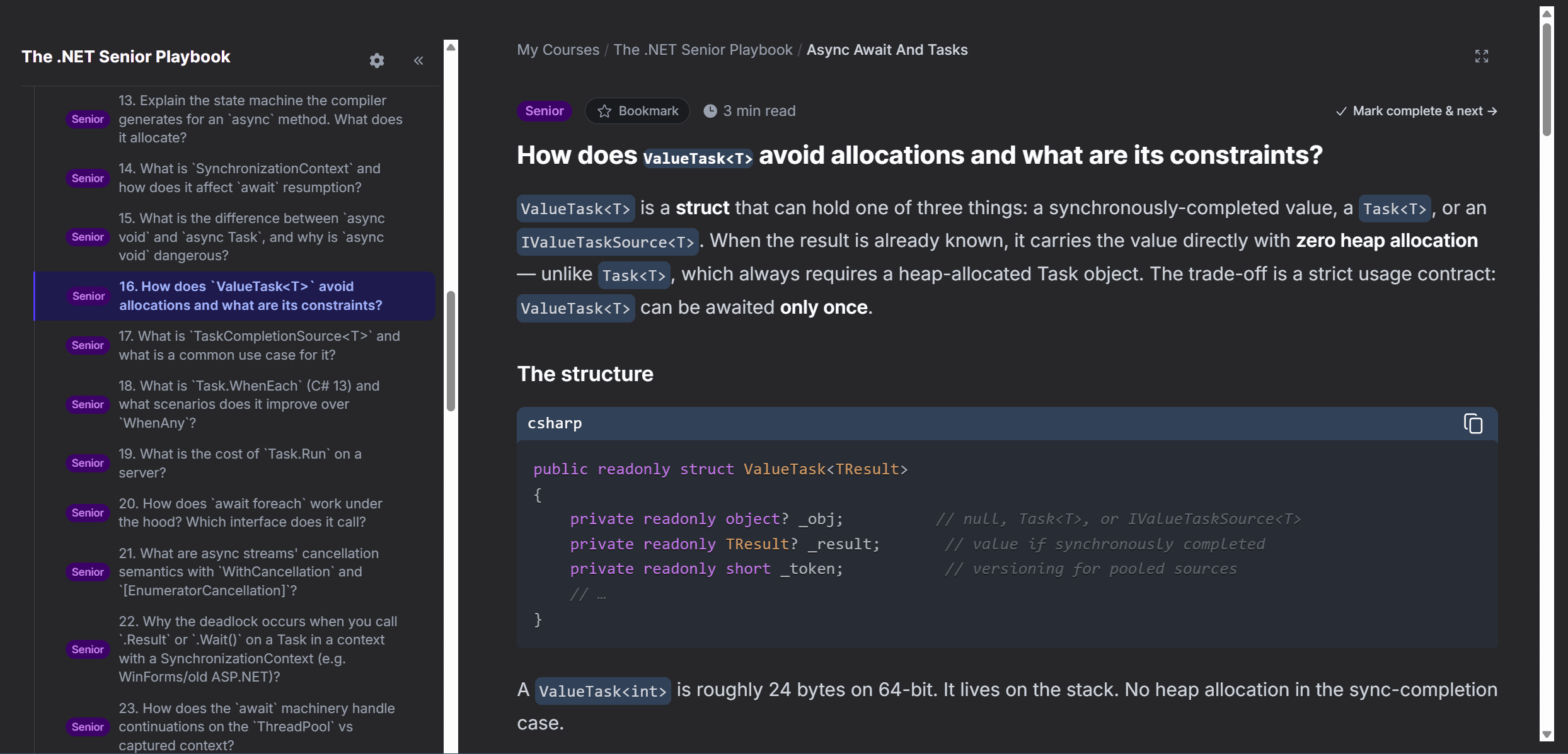
Task: Open question 21 about async streams cancellation
Action: tap(234, 572)
